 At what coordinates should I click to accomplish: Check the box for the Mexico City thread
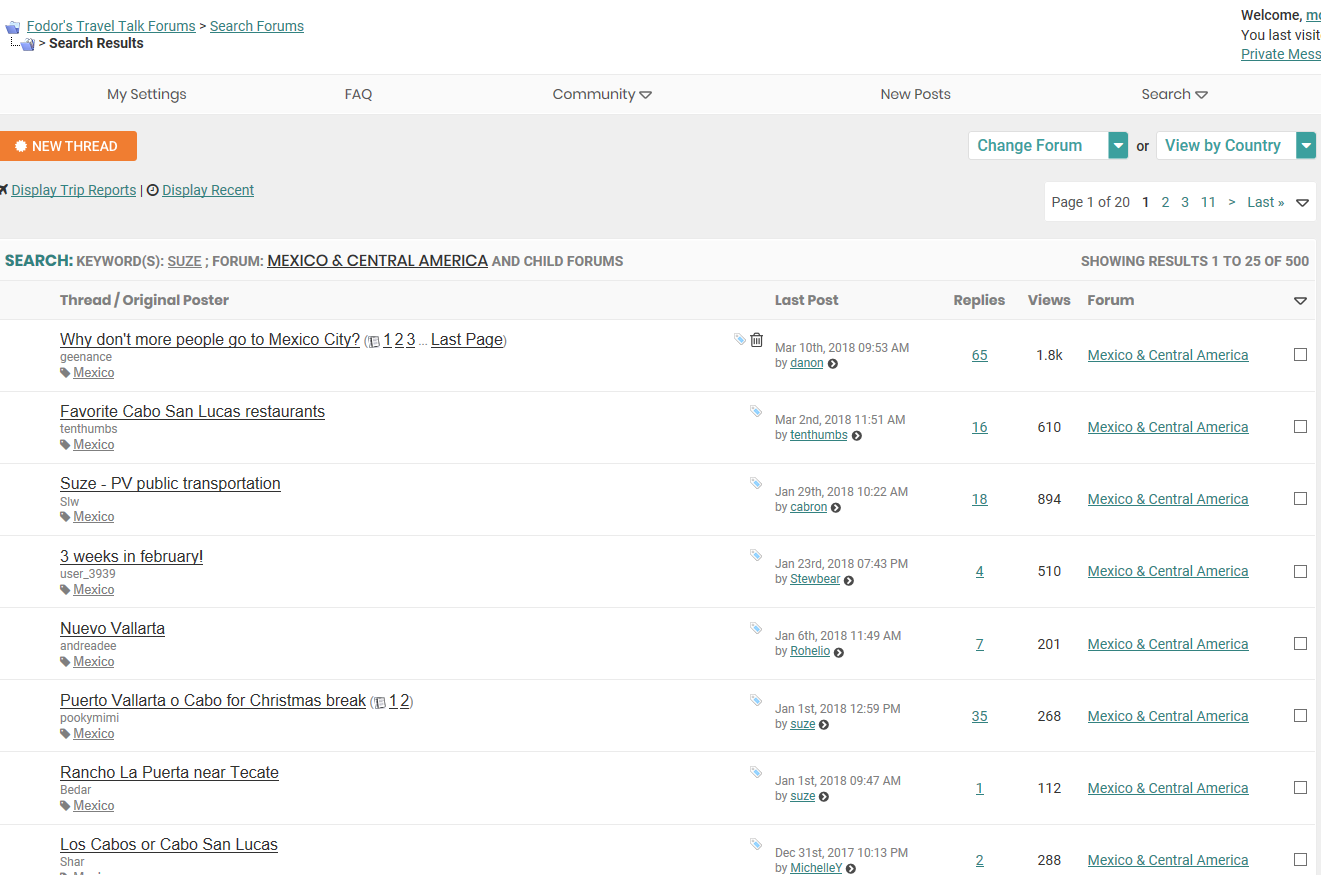point(1300,354)
